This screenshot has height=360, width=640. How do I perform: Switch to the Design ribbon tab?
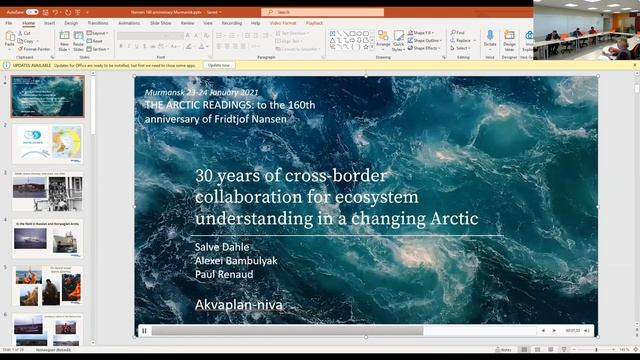pyautogui.click(x=71, y=23)
